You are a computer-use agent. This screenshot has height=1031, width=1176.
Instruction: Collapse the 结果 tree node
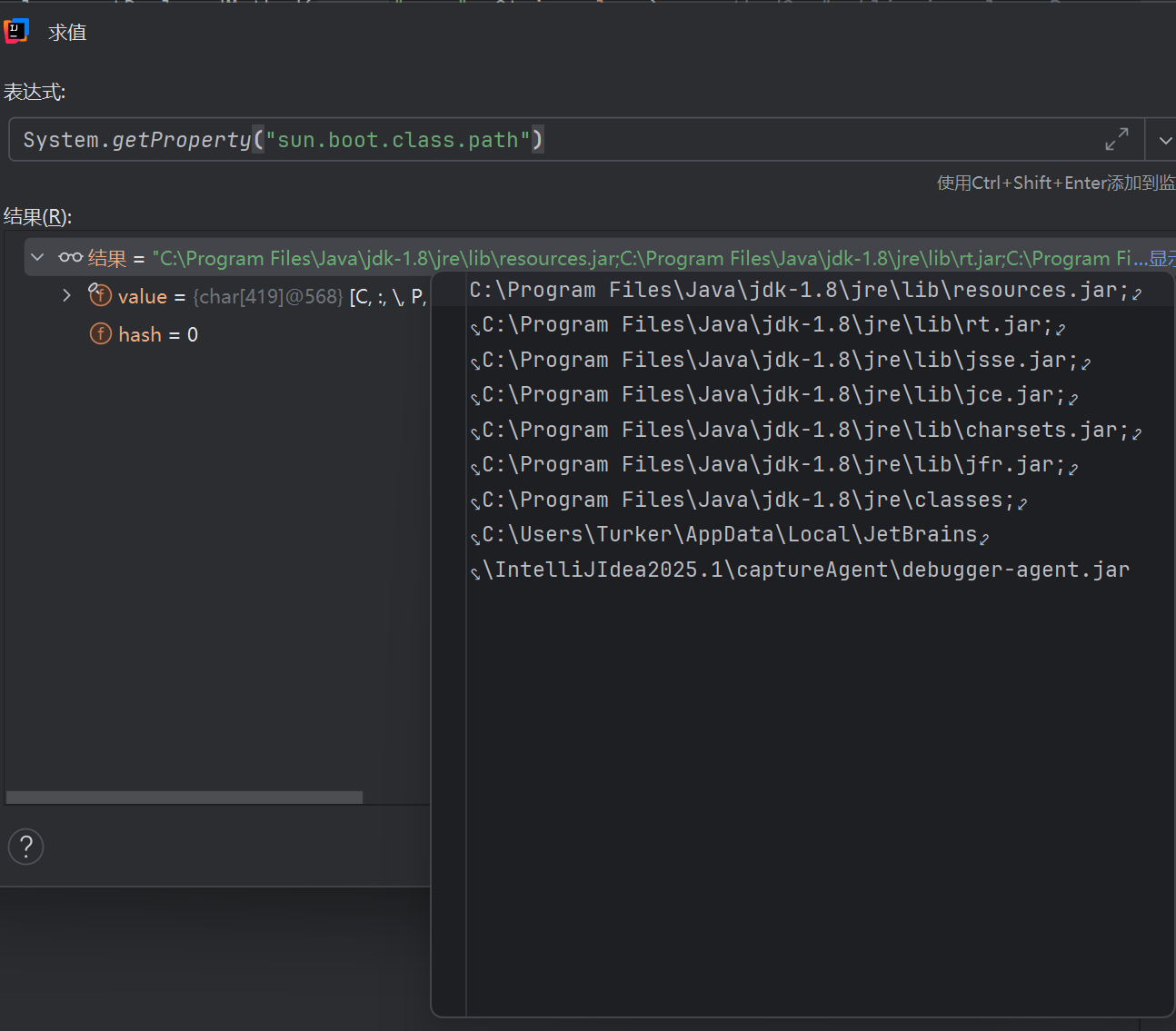[37, 257]
